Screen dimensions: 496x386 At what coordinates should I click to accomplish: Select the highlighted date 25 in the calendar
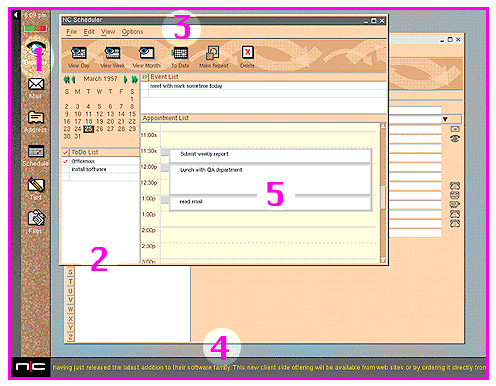click(x=88, y=129)
